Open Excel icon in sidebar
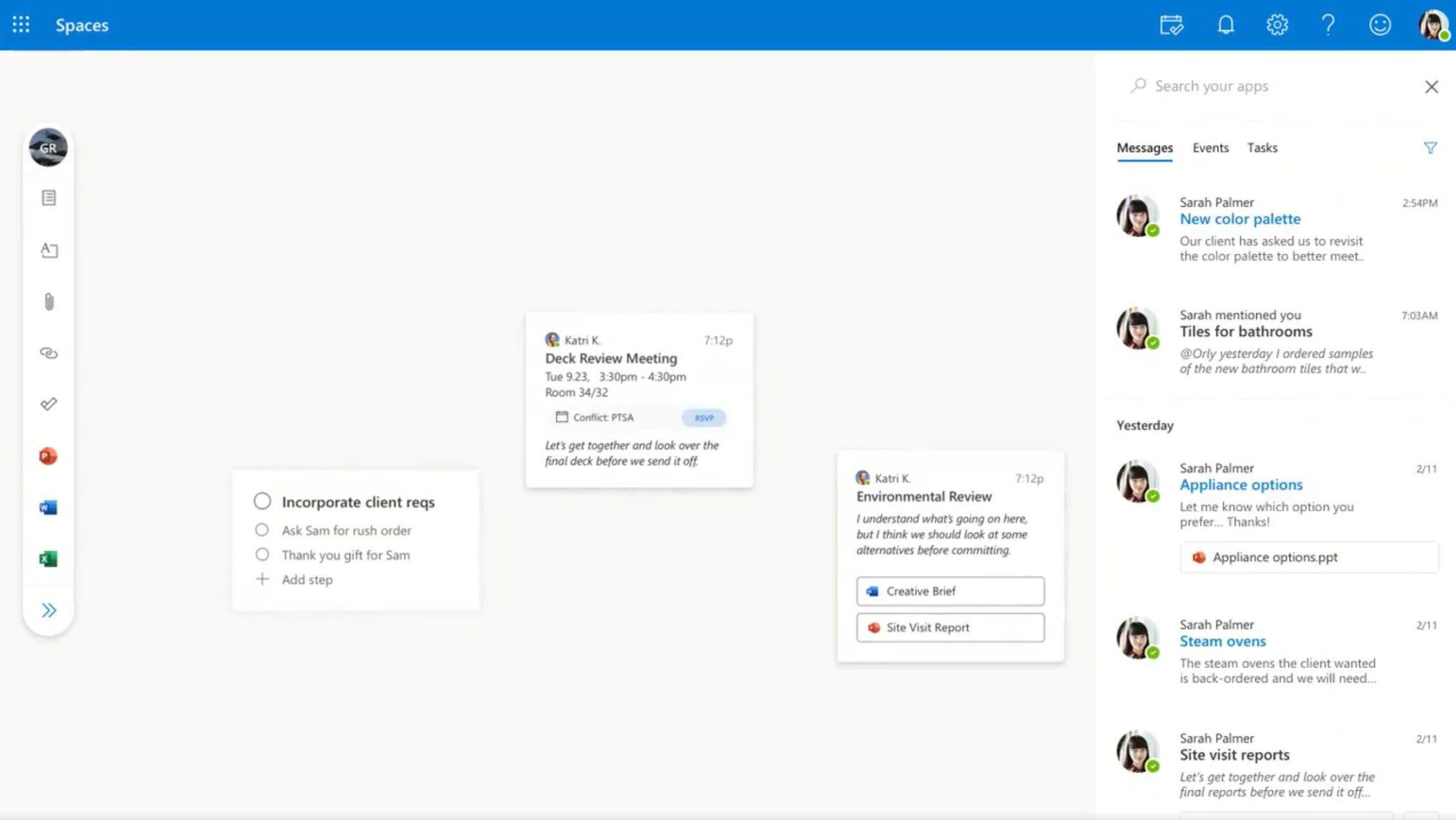 [48, 559]
